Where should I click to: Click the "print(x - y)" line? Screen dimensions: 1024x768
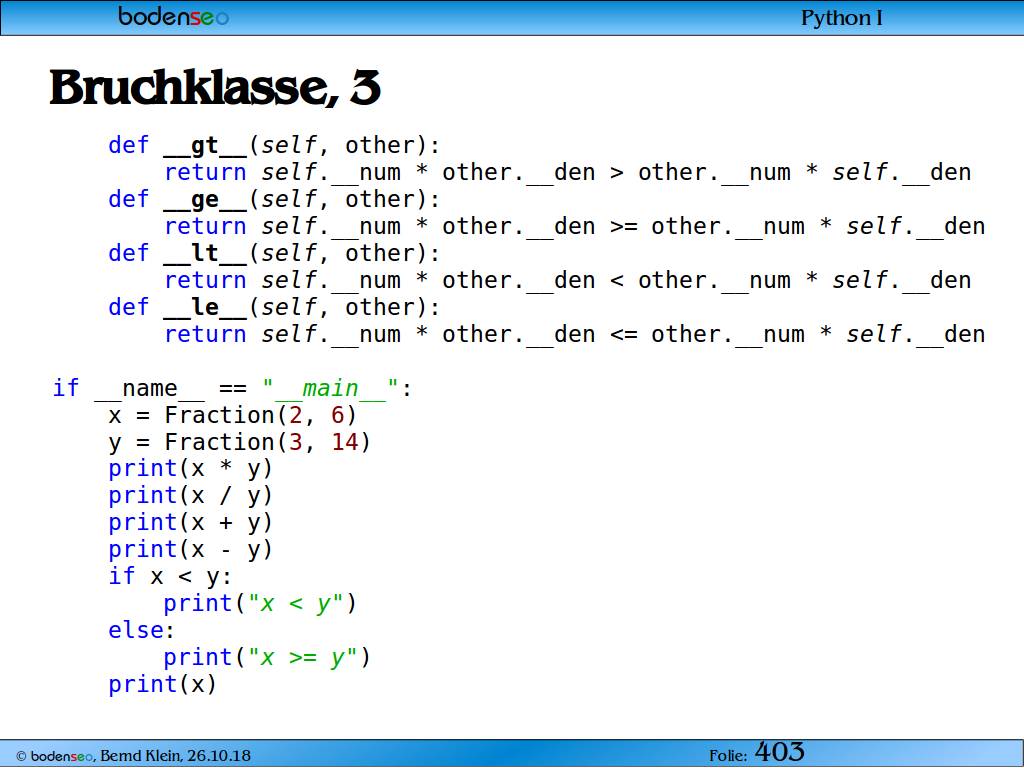(190, 549)
